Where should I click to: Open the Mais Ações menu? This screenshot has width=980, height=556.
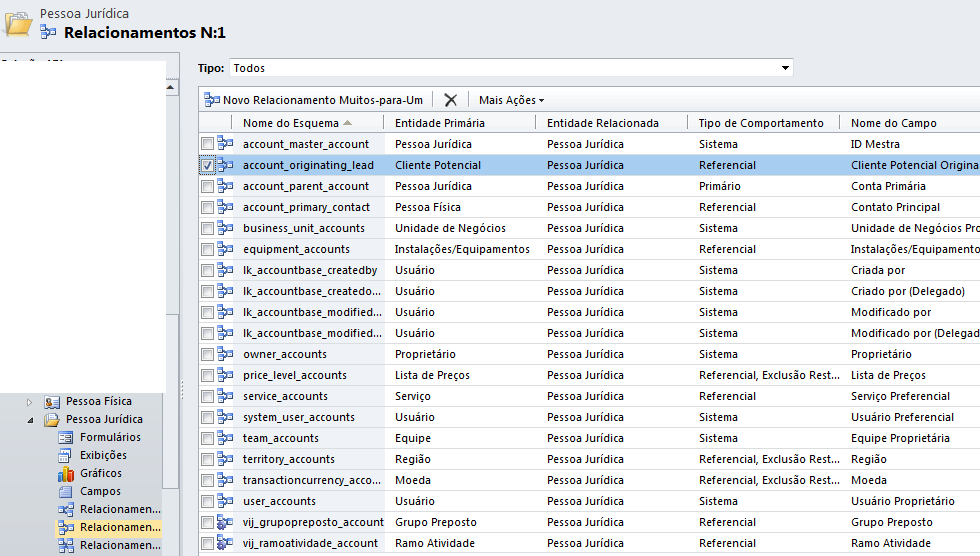coord(511,100)
